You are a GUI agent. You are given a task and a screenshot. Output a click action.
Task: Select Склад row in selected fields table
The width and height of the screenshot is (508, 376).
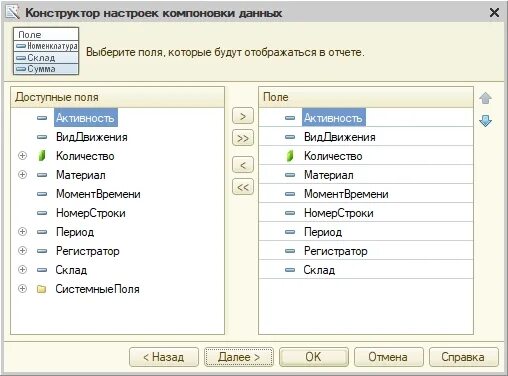tap(366, 269)
